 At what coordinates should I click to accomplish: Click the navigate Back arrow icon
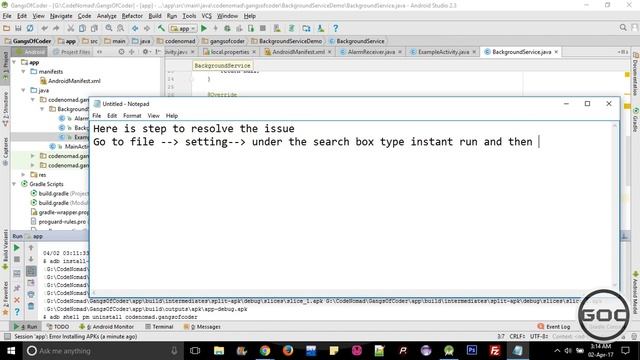[135, 28]
